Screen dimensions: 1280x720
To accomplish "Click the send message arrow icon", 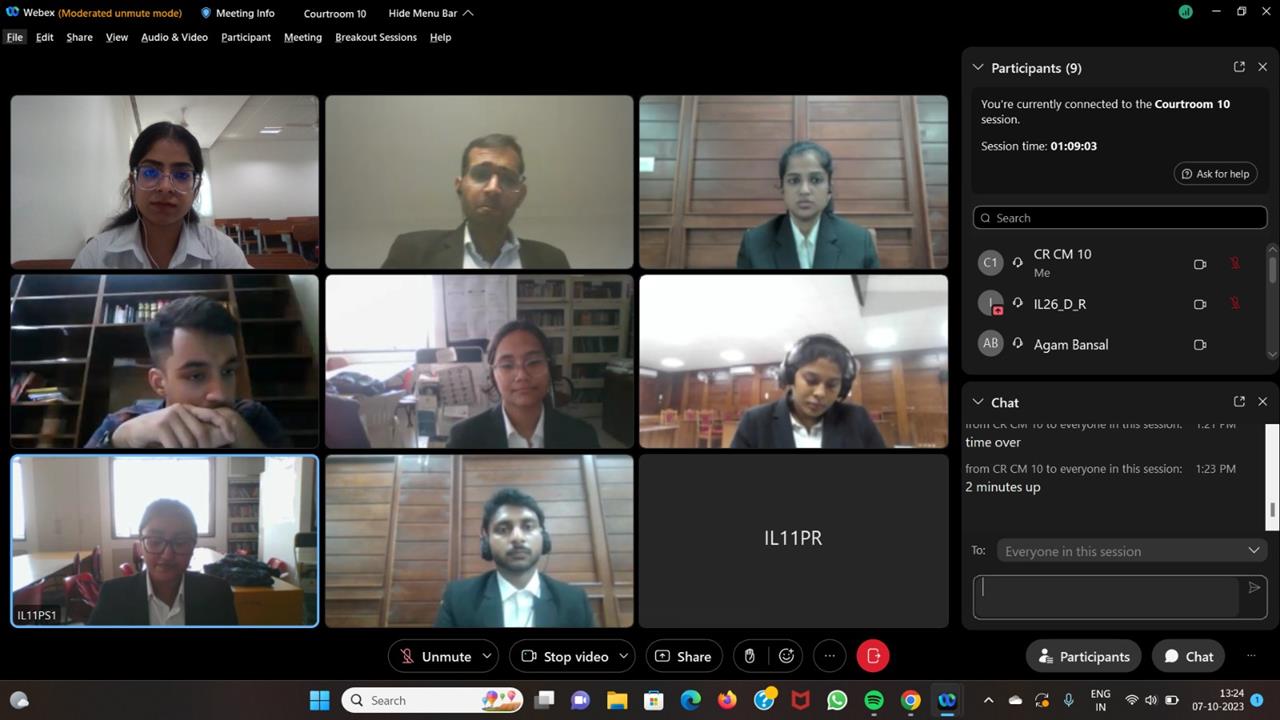I will (x=1254, y=588).
